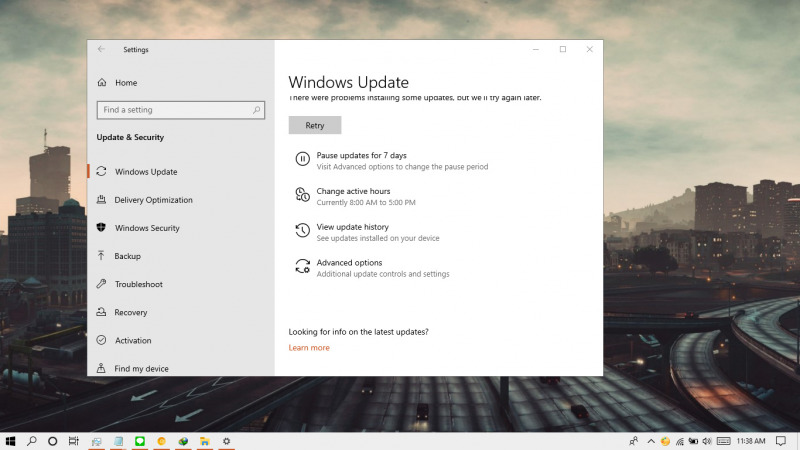Open the Windows Start menu
This screenshot has width=800, height=450.
[x=10, y=441]
